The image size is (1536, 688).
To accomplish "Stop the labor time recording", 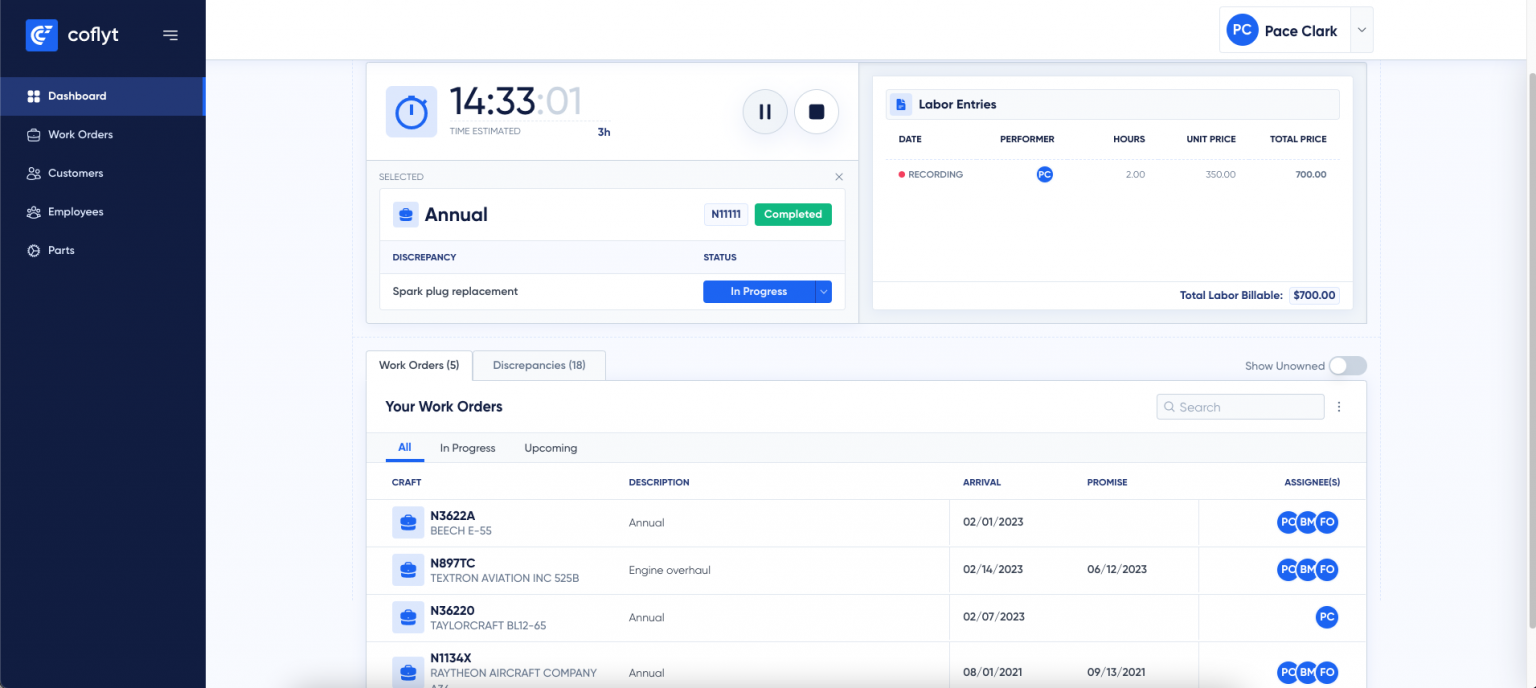I will [x=816, y=111].
